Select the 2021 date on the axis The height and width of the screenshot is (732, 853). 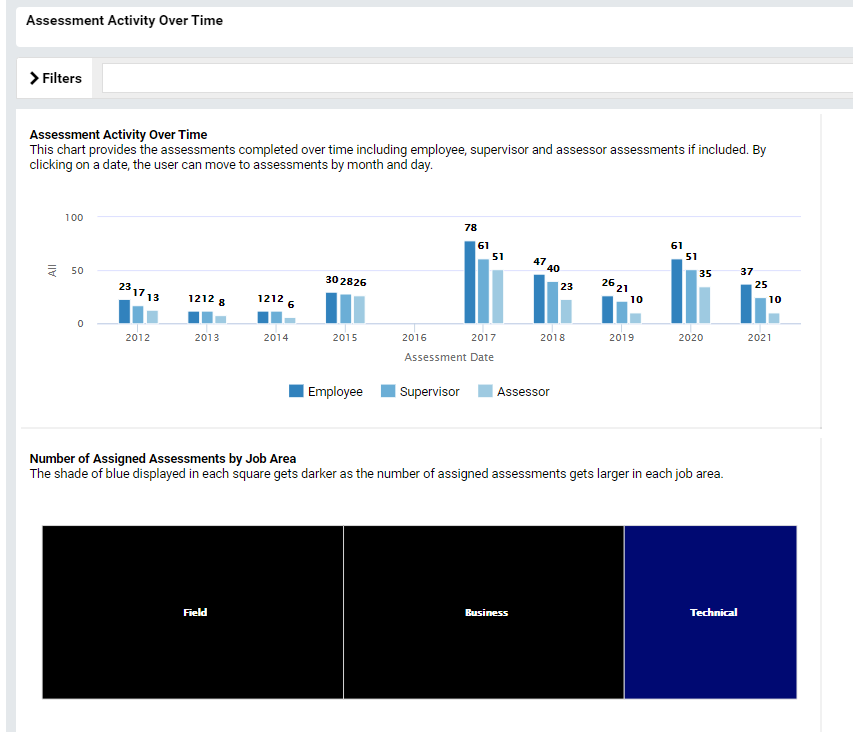[x=759, y=338]
